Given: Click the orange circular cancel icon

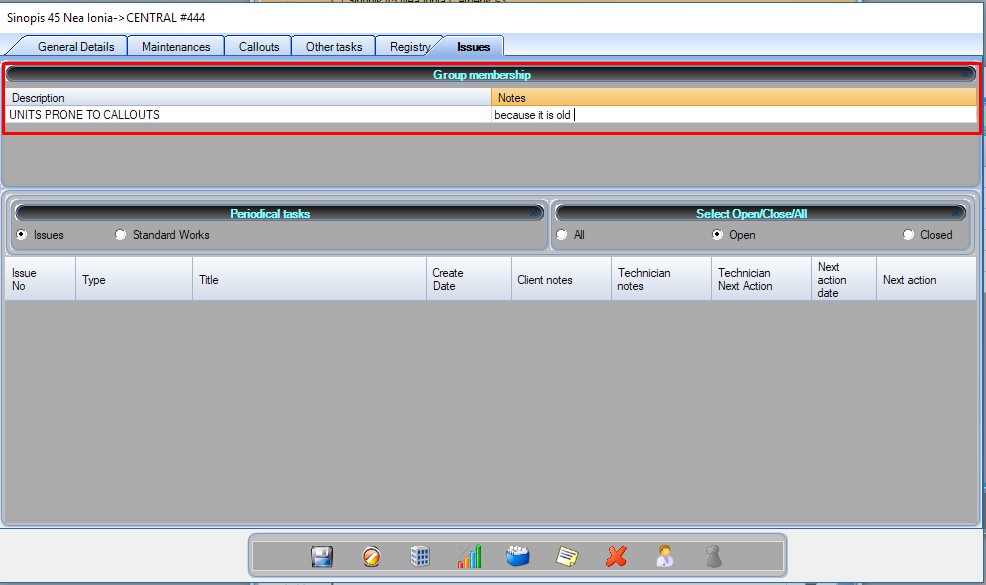Looking at the screenshot, I should (371, 556).
